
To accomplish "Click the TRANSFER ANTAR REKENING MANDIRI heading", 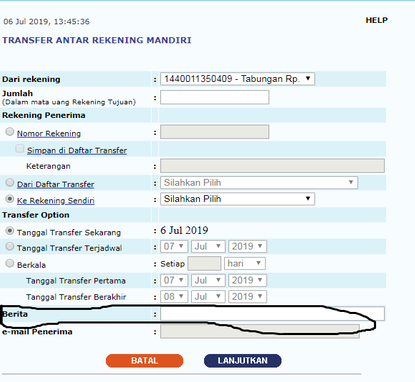I will click(x=97, y=40).
